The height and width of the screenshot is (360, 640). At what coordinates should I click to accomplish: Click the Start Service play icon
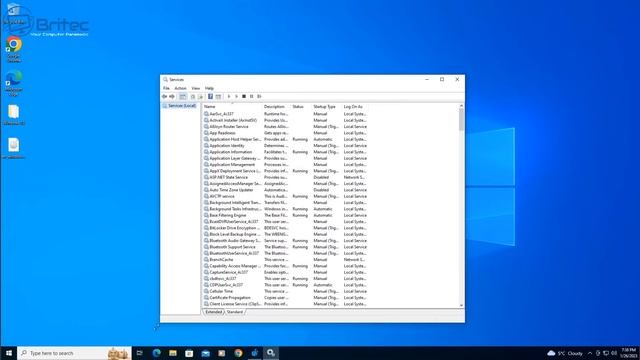(229, 97)
